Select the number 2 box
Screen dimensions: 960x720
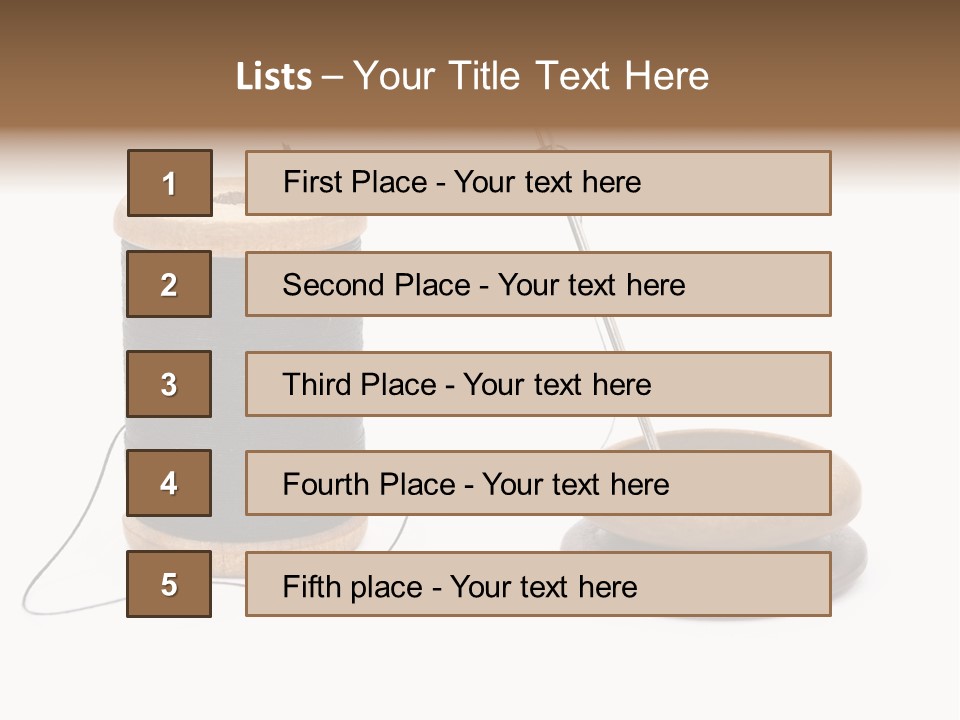(169, 284)
